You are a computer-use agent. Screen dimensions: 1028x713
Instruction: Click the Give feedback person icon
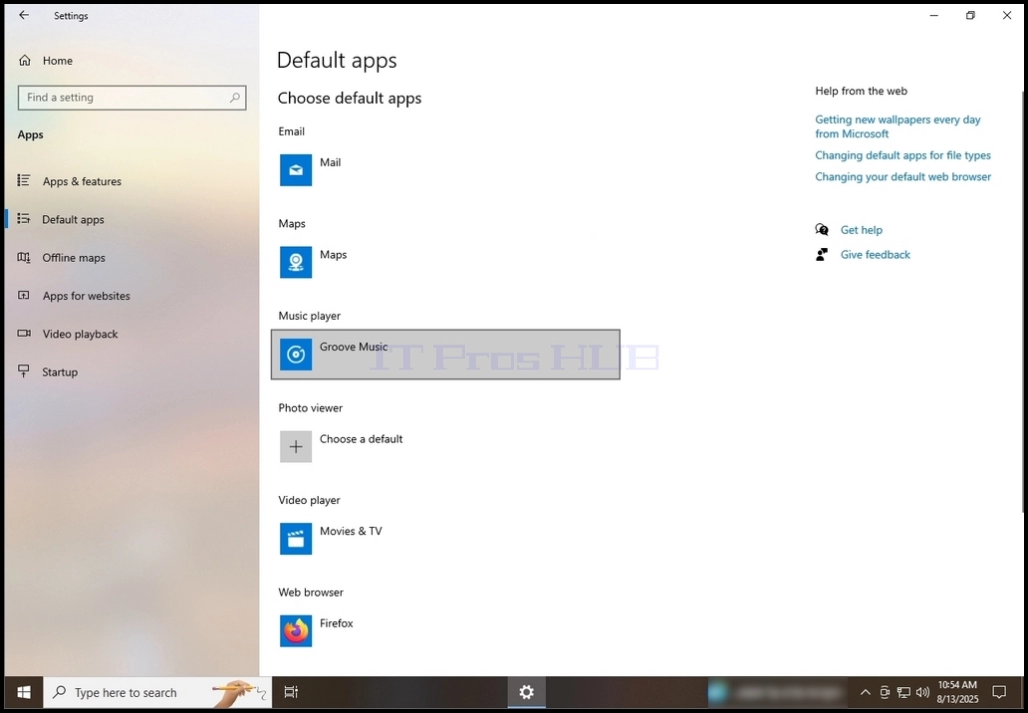(821, 254)
